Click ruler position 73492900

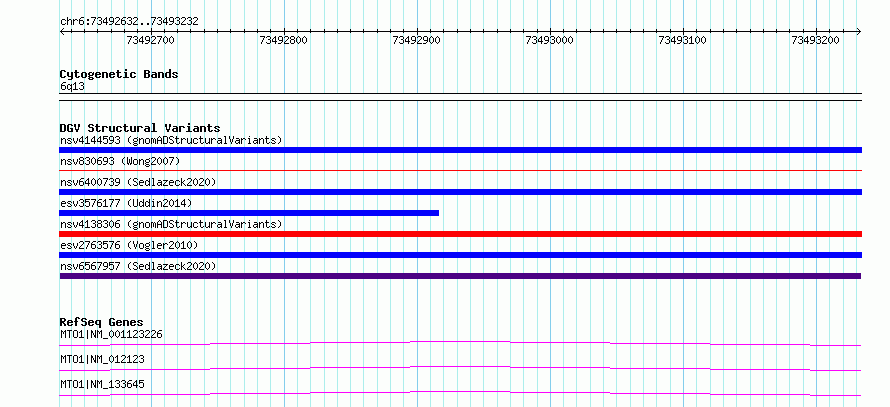pyautogui.click(x=417, y=40)
